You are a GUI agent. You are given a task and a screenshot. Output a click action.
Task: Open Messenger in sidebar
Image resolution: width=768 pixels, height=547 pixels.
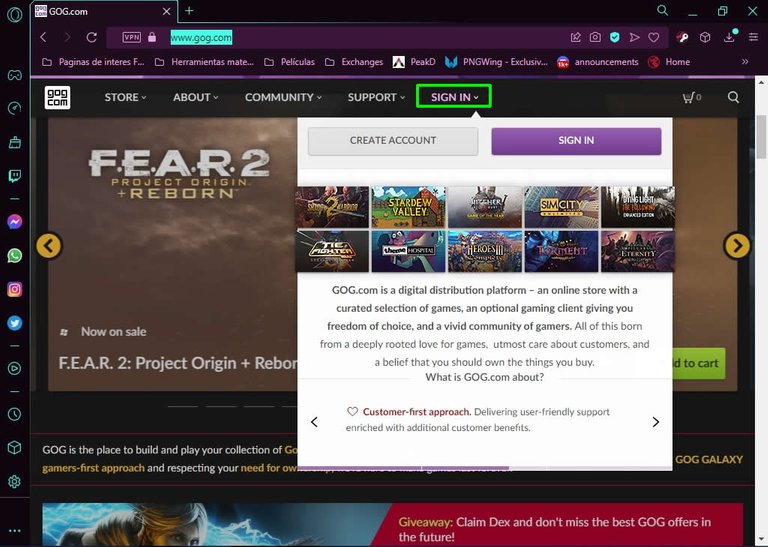[15, 222]
